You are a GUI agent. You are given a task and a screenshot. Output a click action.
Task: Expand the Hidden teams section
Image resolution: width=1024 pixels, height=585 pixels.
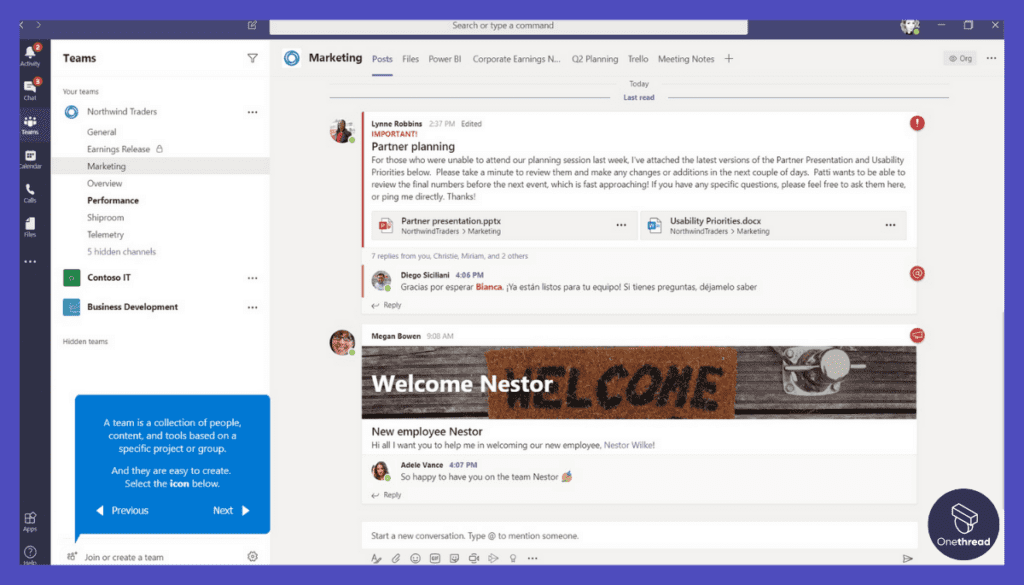tap(85, 341)
